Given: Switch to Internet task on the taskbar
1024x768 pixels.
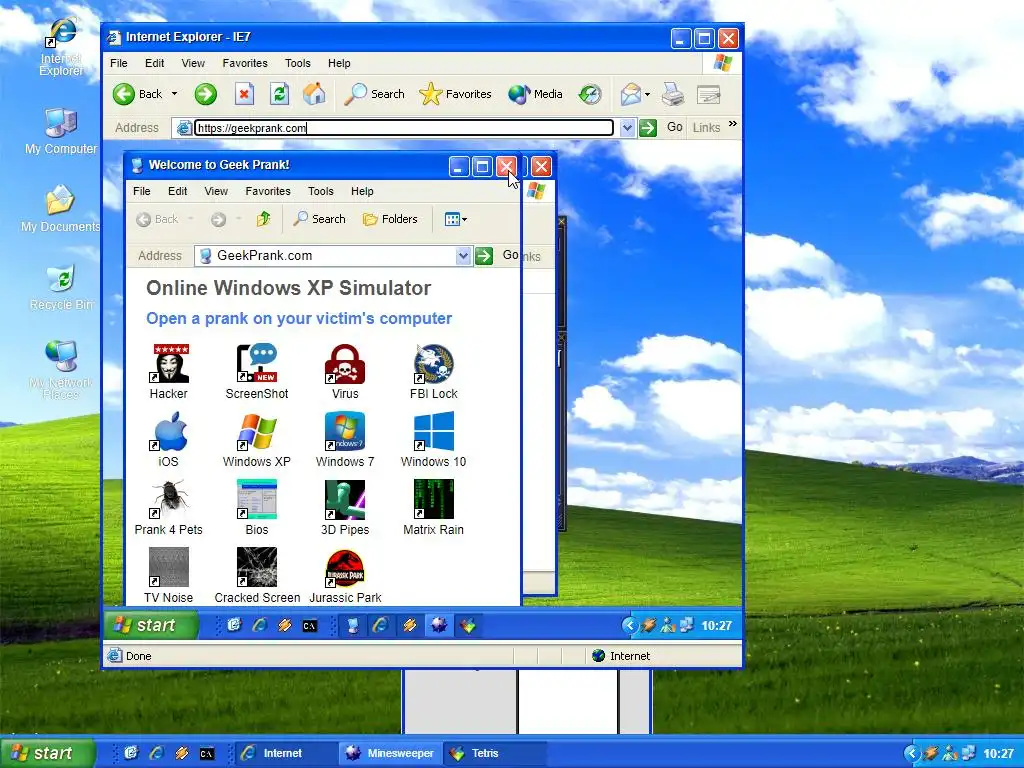Looking at the screenshot, I should pyautogui.click(x=286, y=754).
